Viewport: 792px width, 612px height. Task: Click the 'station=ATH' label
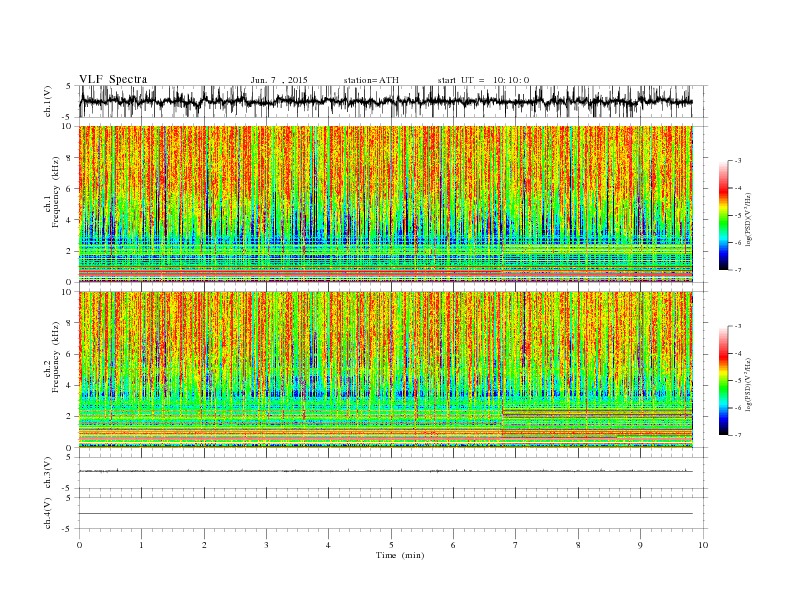(371, 80)
